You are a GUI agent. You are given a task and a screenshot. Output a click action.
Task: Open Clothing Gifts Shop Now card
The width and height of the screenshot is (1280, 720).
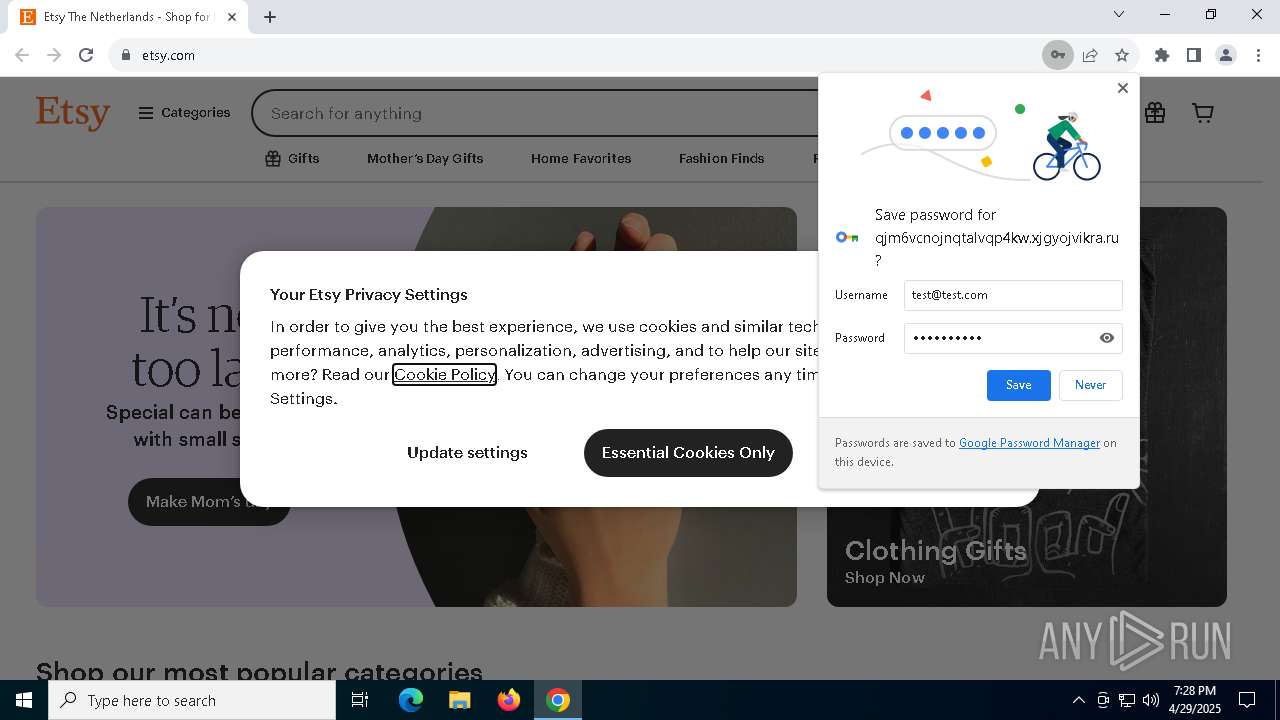(1026, 407)
